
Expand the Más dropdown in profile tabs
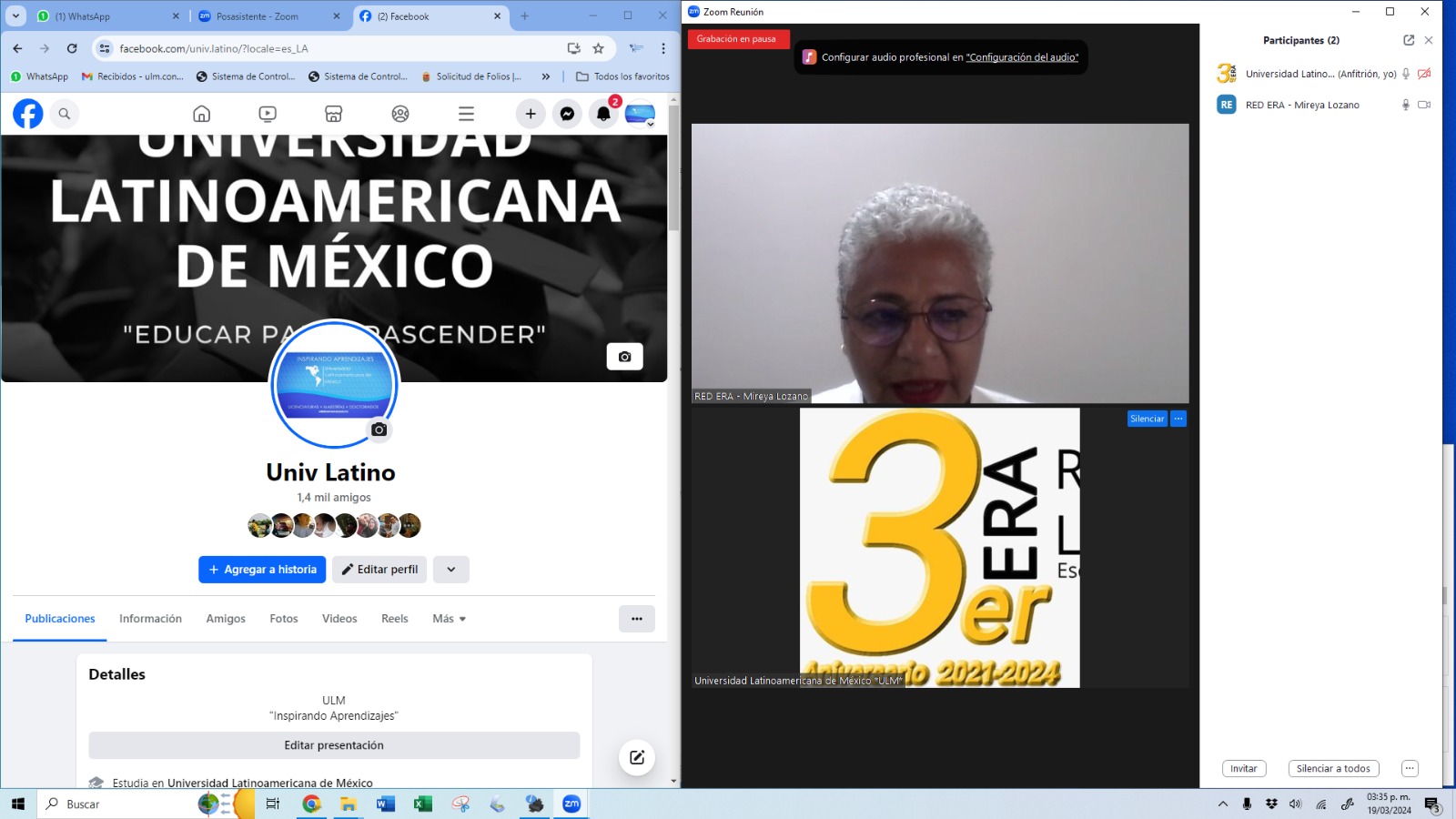point(449,619)
